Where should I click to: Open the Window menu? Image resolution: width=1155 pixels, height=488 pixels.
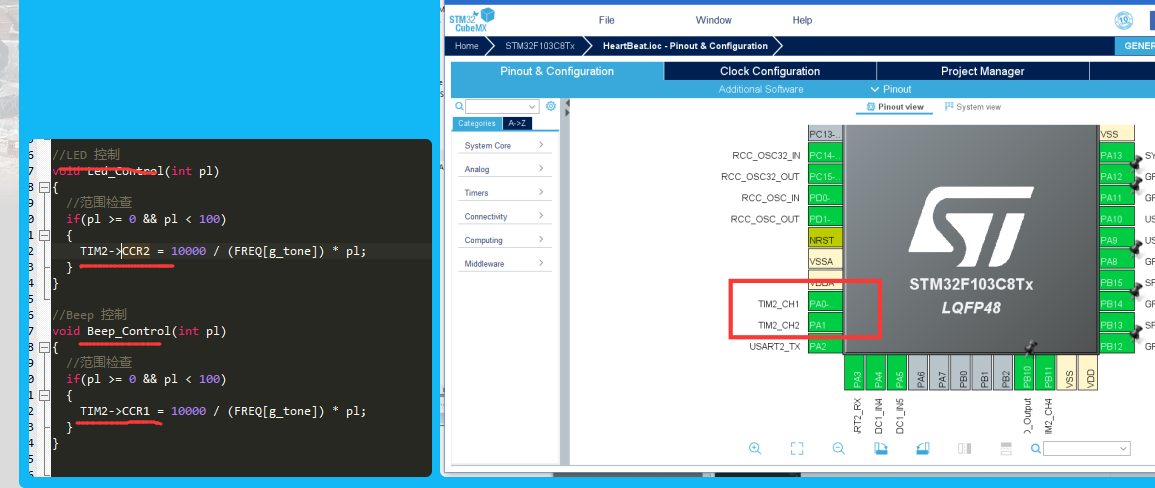pyautogui.click(x=714, y=20)
